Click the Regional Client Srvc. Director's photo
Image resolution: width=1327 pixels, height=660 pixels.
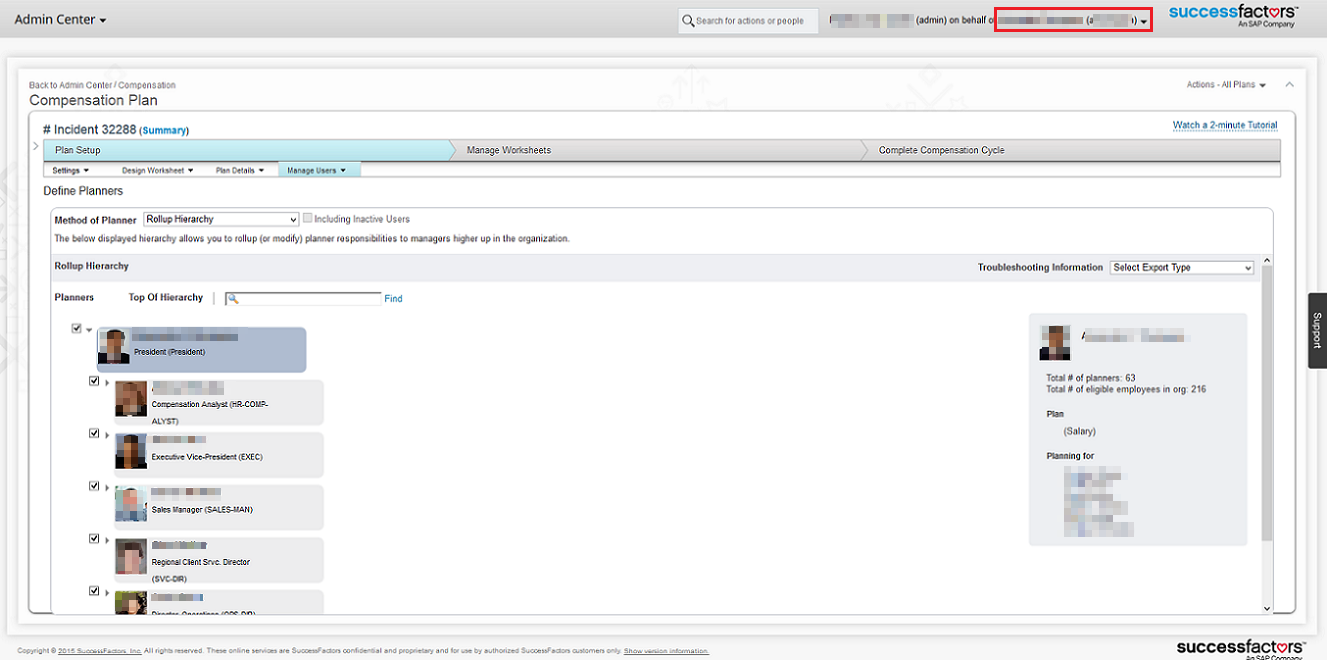pyautogui.click(x=131, y=556)
